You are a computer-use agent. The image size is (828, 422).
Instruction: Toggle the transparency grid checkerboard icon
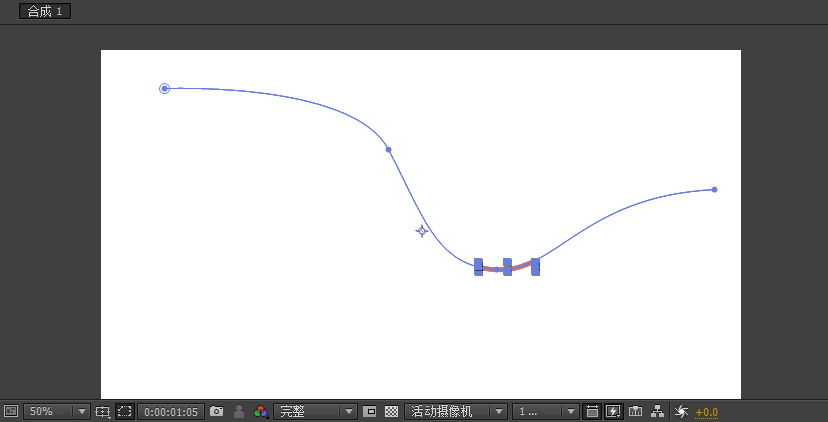[391, 411]
